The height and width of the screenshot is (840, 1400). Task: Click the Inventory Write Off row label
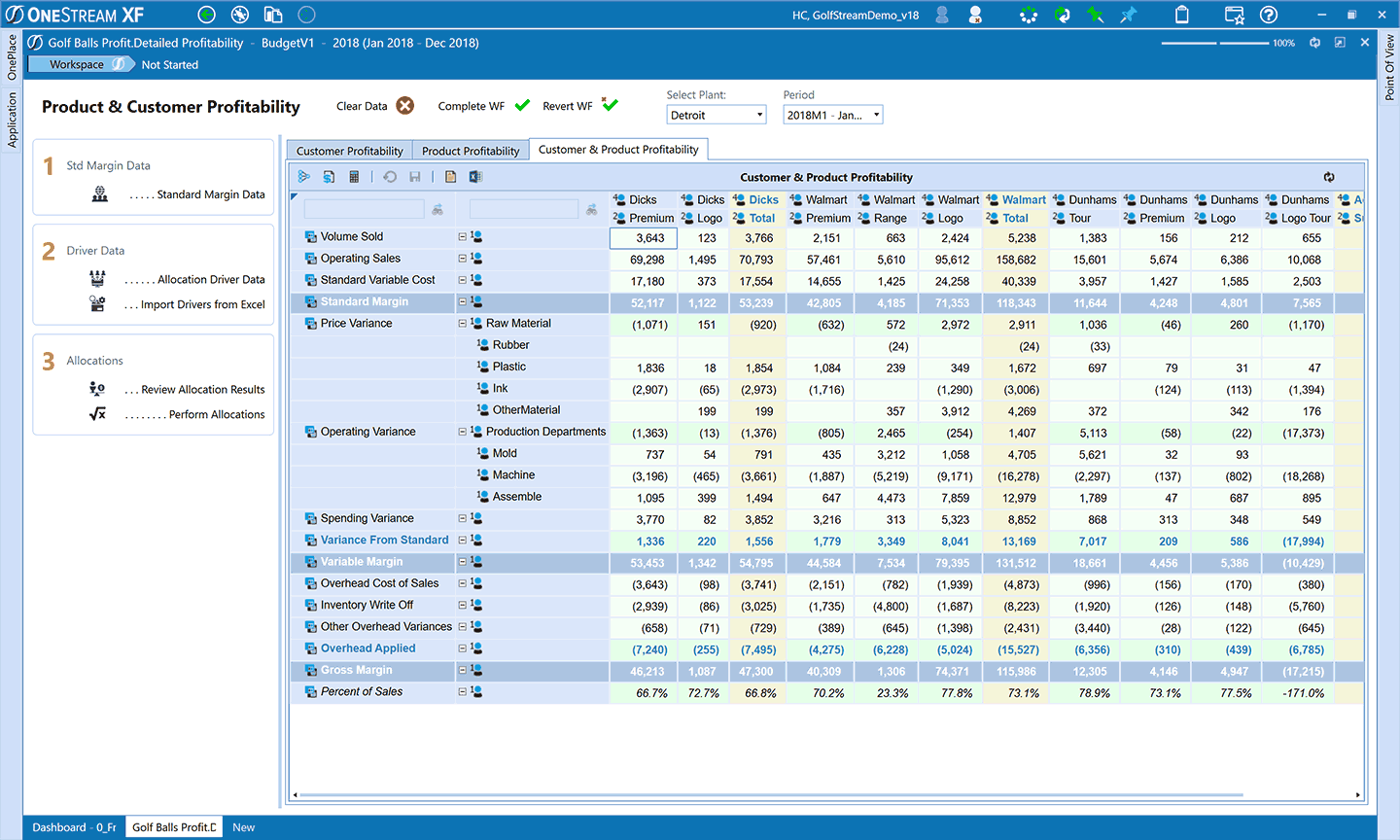coord(367,605)
